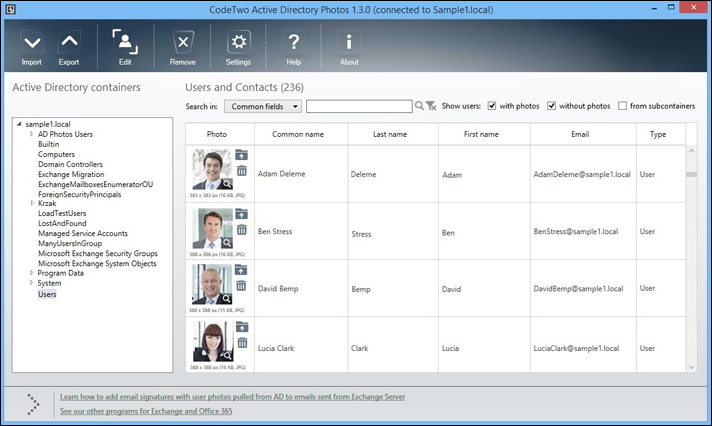712x426 pixels.
Task: Select Microsoft Exchange Security Groups
Action: tap(98, 253)
